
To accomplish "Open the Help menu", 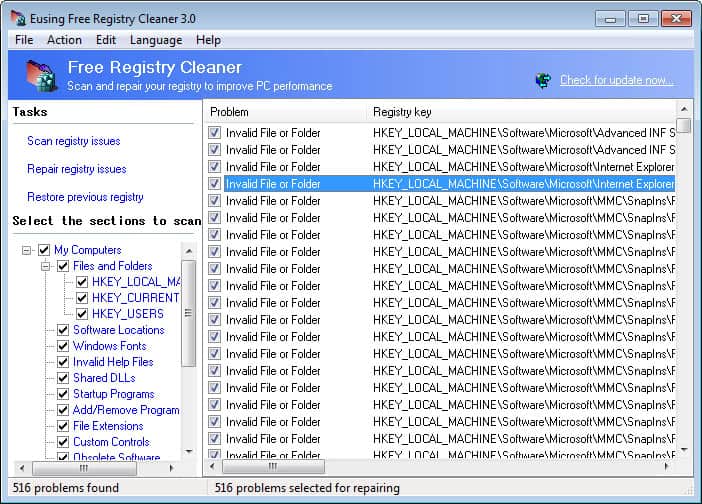I will point(208,40).
